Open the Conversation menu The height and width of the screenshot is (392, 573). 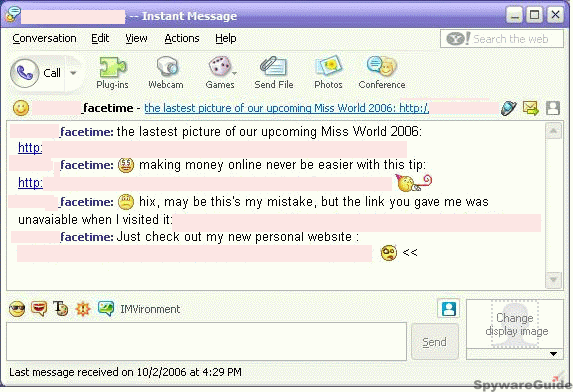coord(44,38)
